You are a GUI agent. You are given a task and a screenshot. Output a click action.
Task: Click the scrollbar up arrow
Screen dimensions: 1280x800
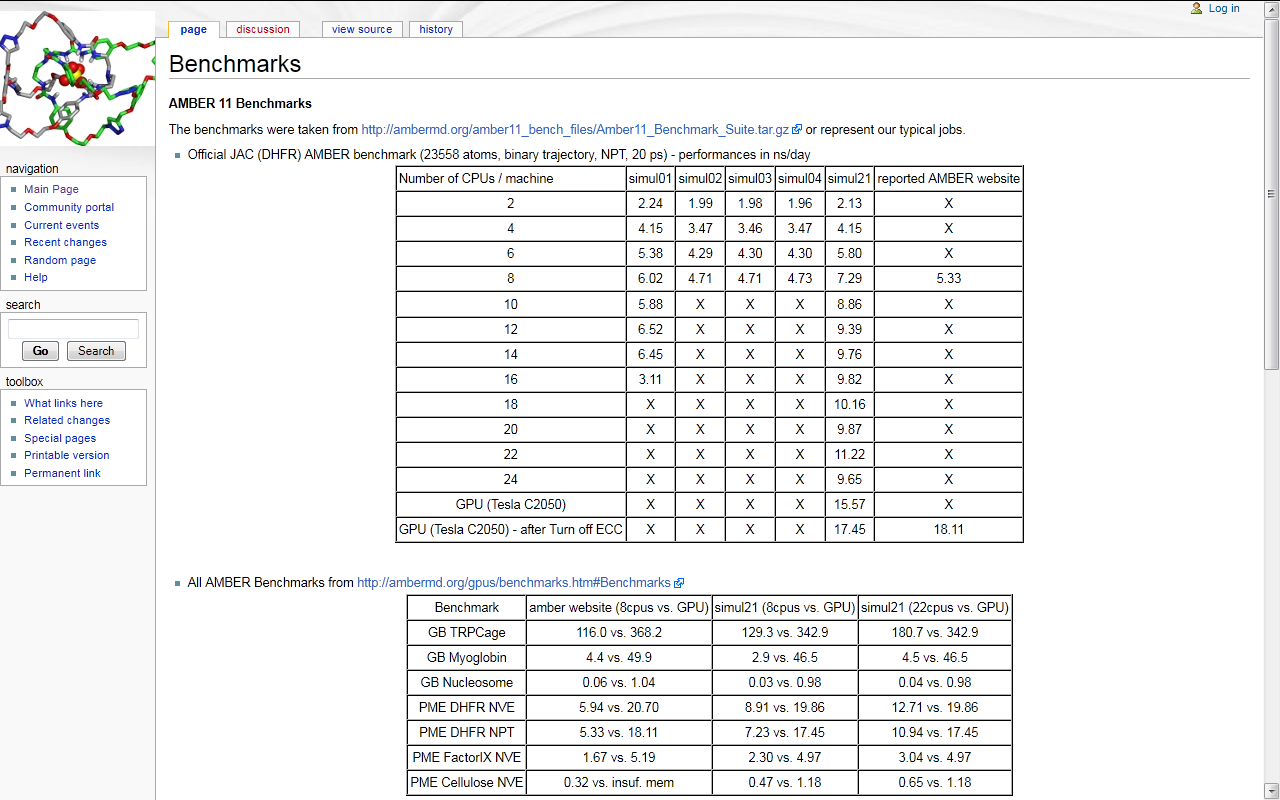[1272, 7]
